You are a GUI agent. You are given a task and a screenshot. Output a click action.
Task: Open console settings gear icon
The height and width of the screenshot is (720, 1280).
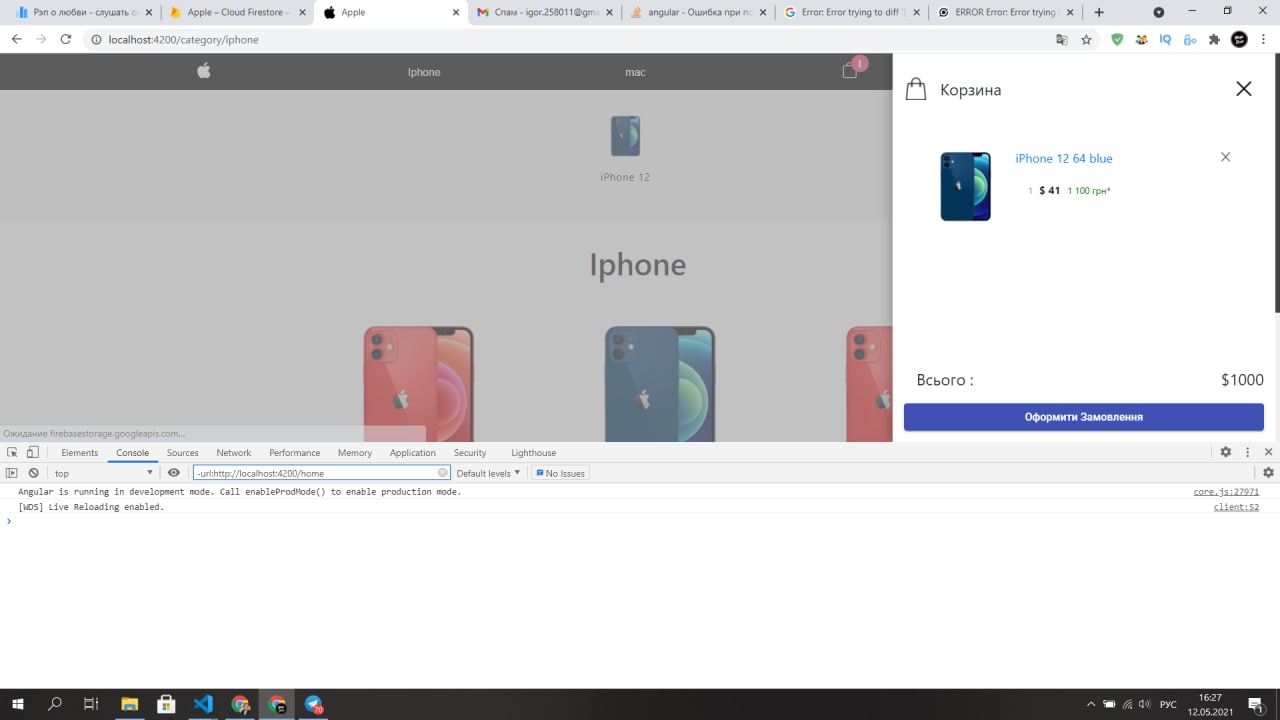pyautogui.click(x=1268, y=473)
